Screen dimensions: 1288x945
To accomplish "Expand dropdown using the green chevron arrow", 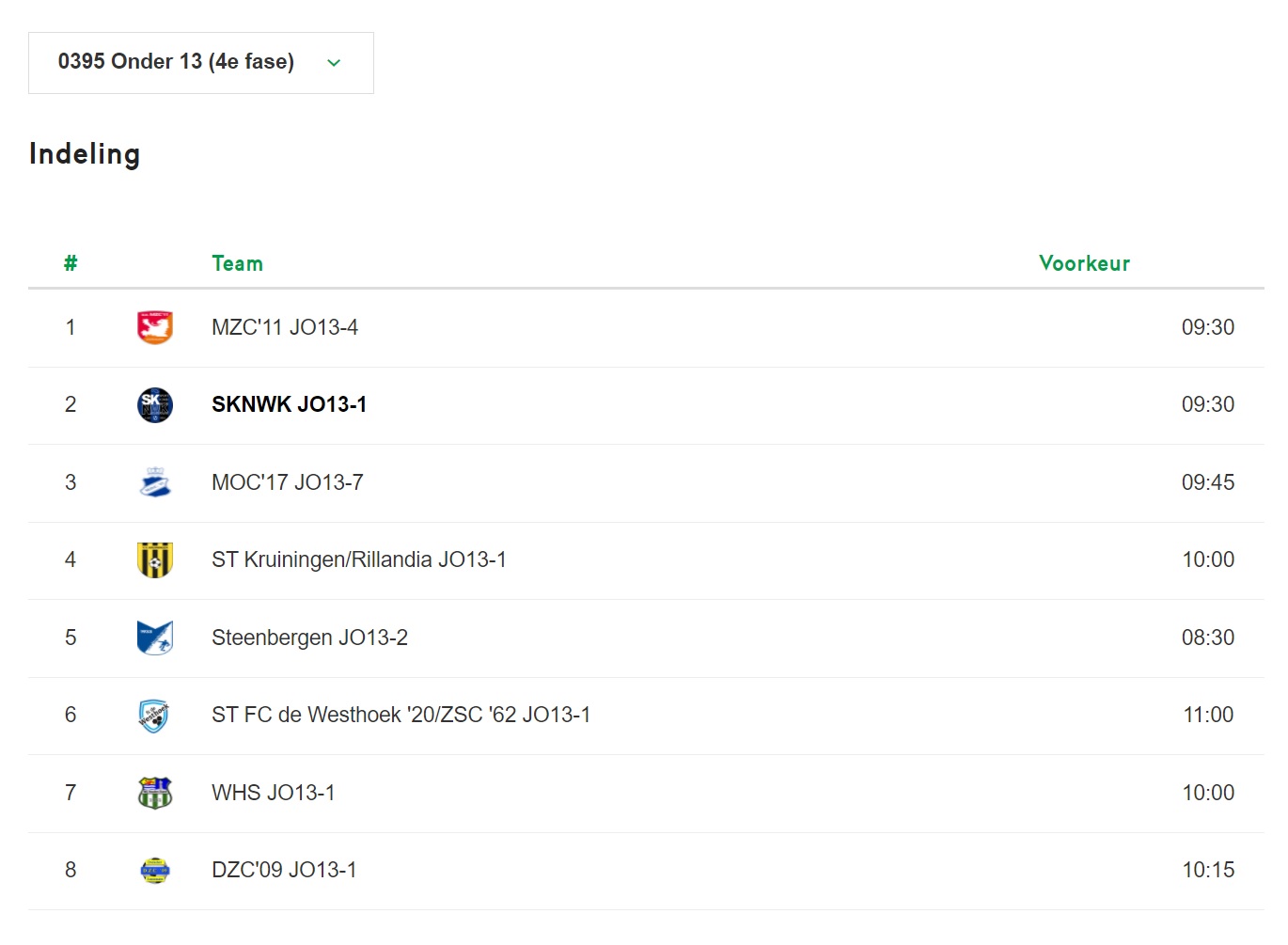I will pyautogui.click(x=334, y=63).
